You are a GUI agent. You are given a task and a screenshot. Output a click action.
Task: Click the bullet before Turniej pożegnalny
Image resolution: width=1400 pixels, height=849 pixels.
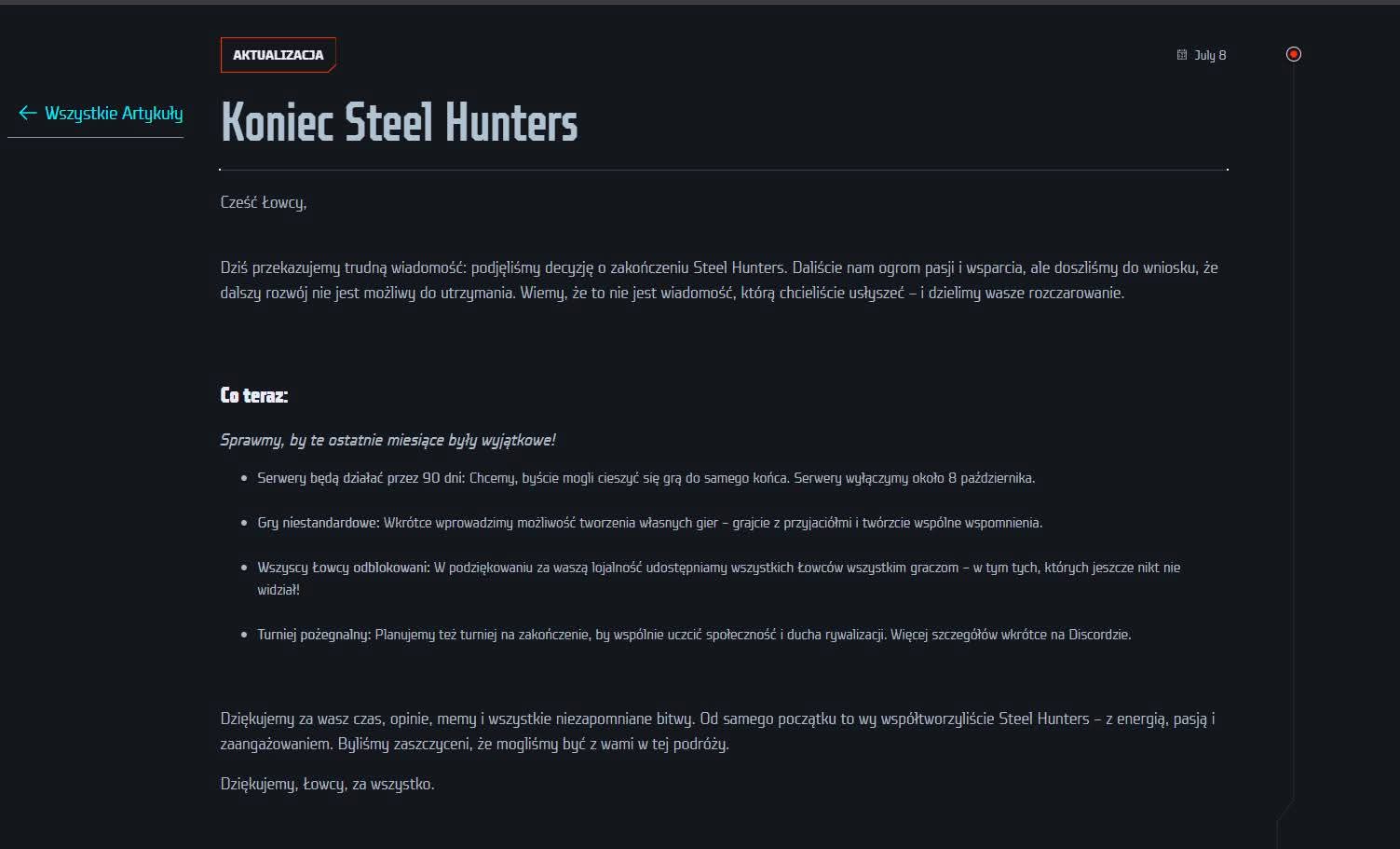click(244, 635)
